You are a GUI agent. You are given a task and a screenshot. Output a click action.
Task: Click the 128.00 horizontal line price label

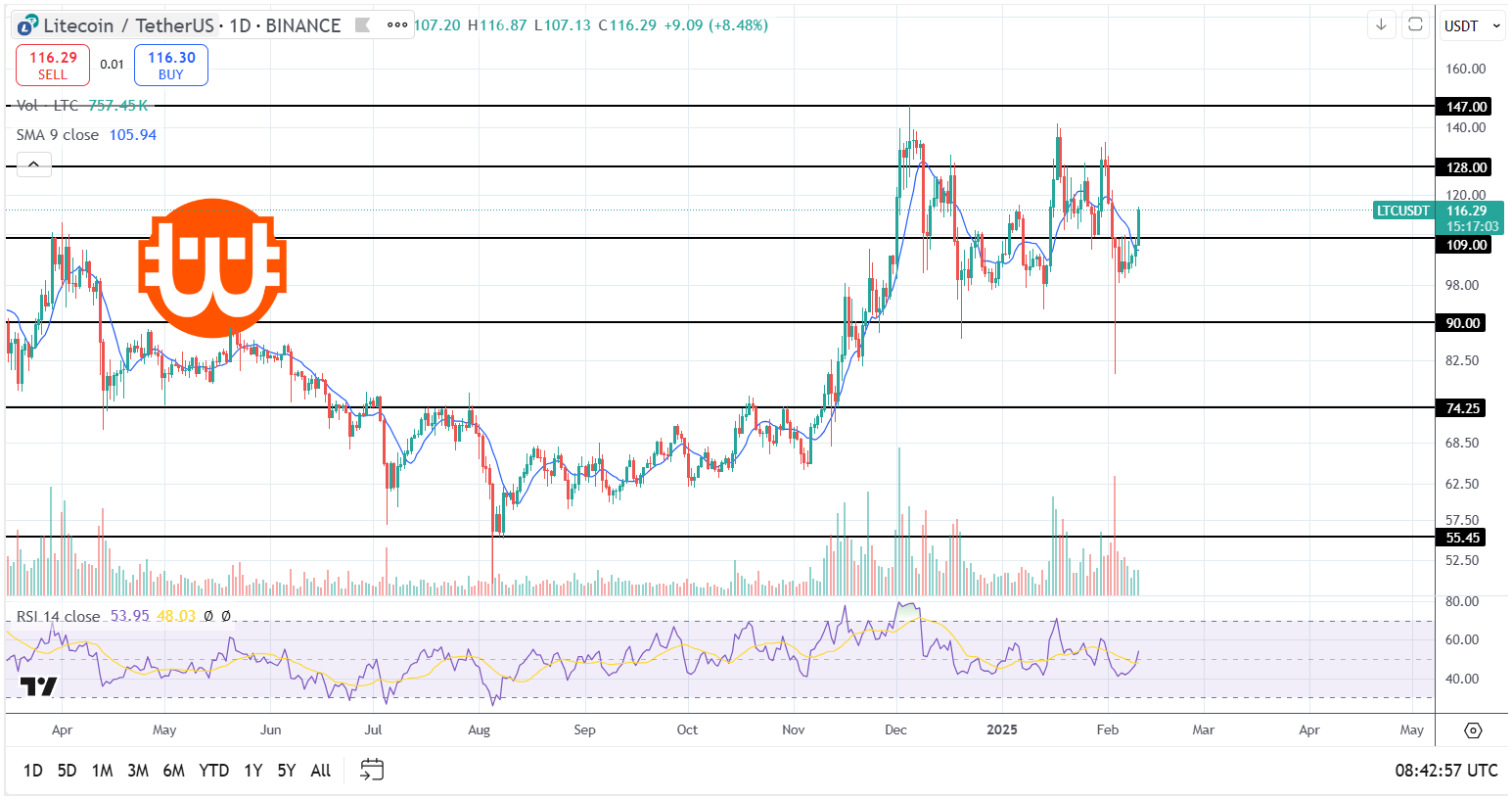1462,167
